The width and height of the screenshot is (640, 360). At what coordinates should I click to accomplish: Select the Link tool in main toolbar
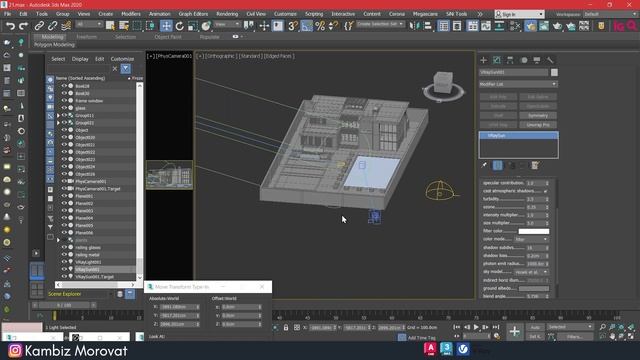[39, 26]
